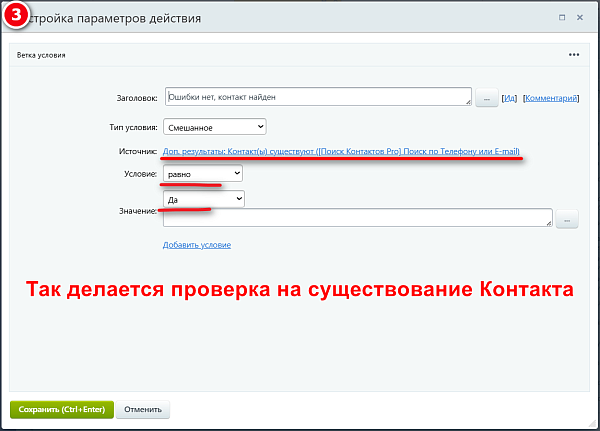The width and height of the screenshot is (600, 431).
Task: Open the Значение dropdown set to Да
Action: (x=204, y=199)
